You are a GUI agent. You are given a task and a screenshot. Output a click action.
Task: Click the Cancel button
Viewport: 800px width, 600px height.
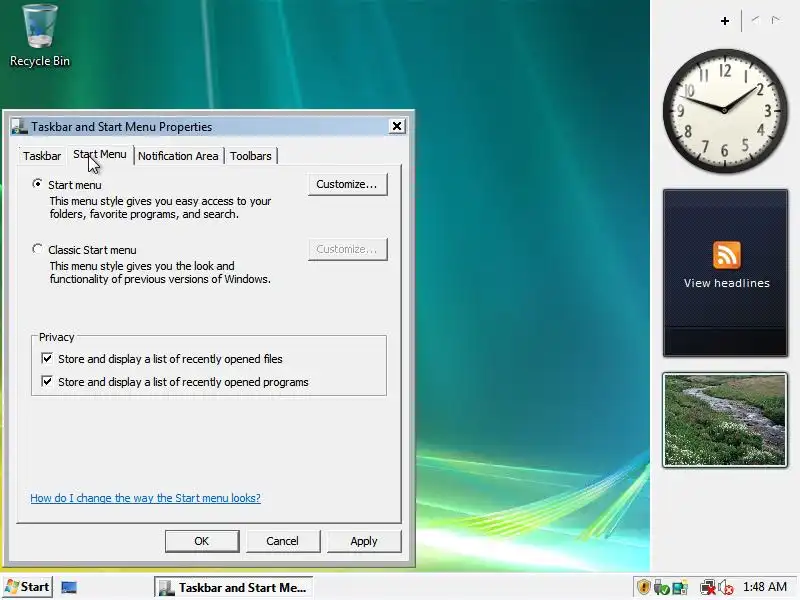tap(282, 541)
